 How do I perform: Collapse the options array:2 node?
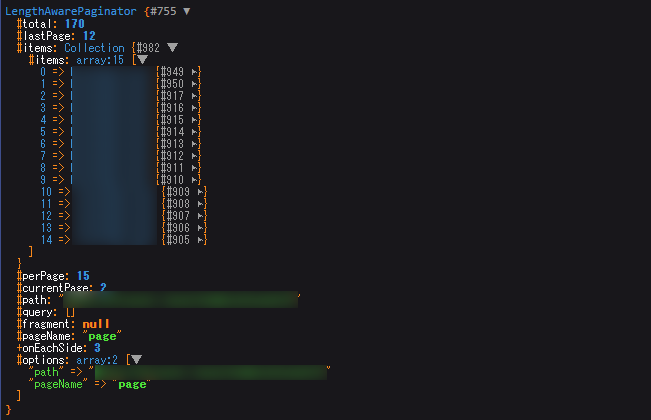(136, 360)
